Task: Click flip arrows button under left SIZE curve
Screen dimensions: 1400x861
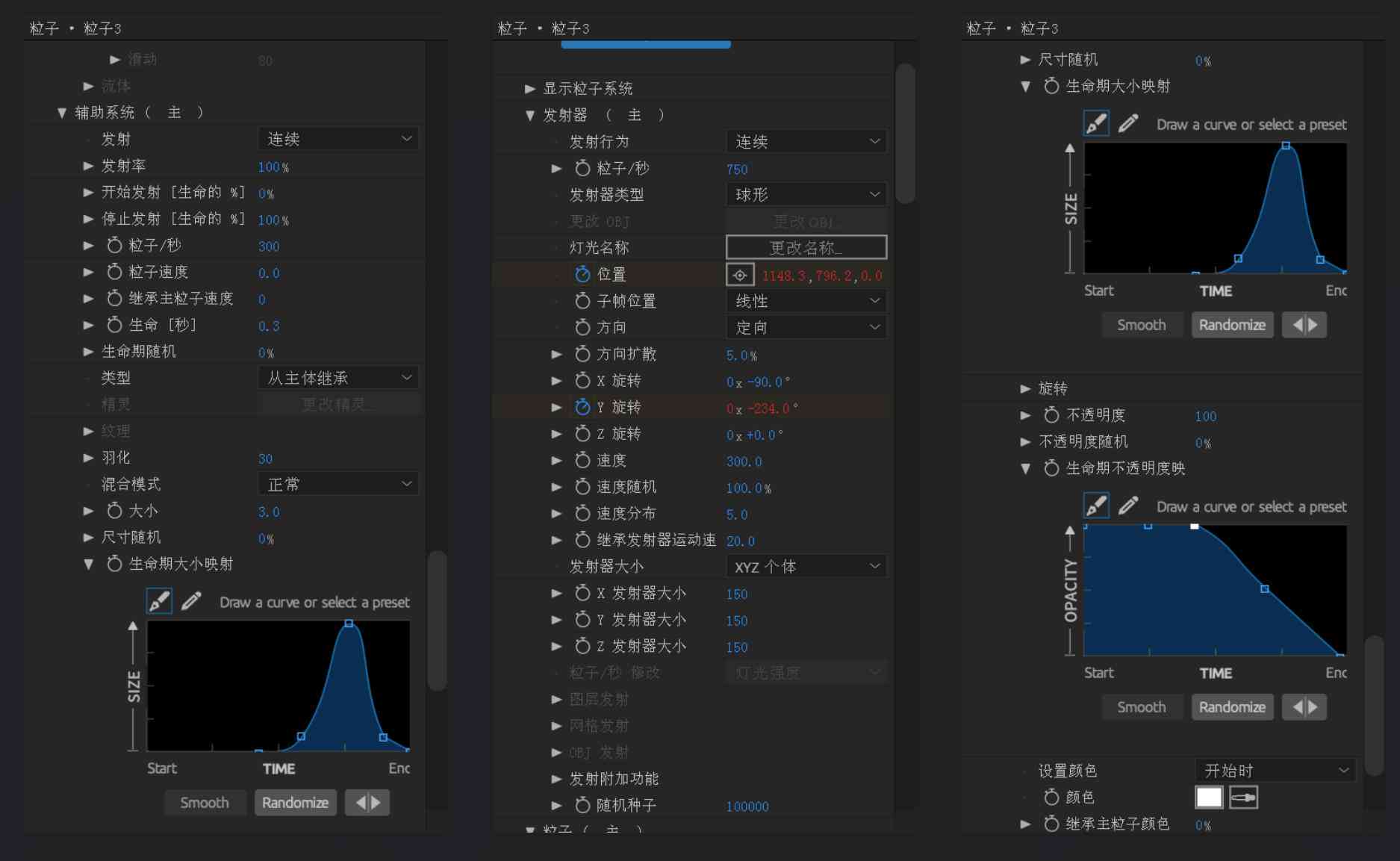Action: click(x=367, y=803)
